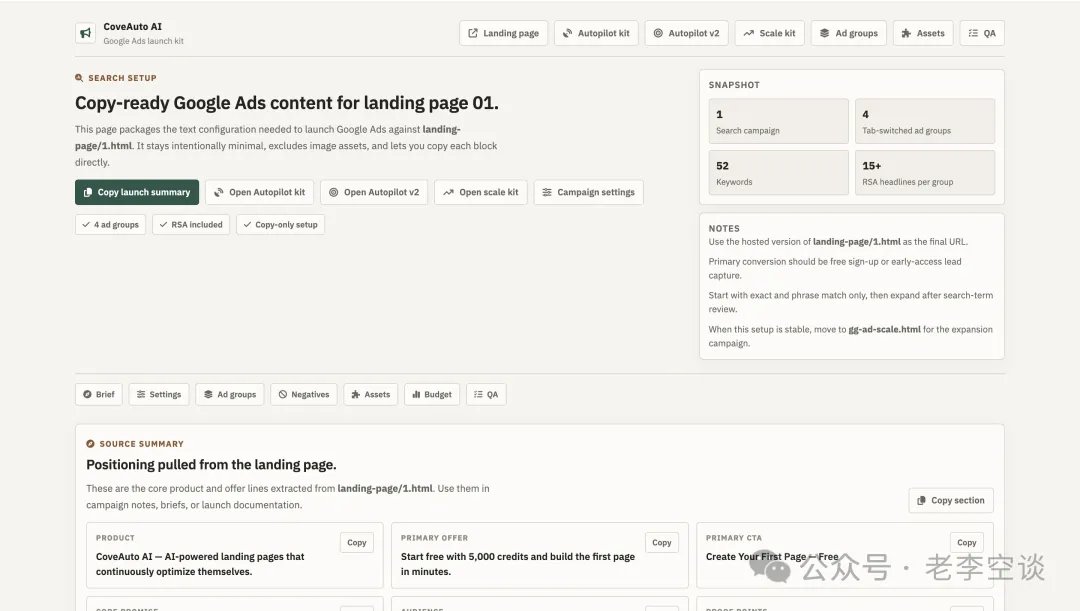
Task: Switch to the Budget tab
Action: 432,395
